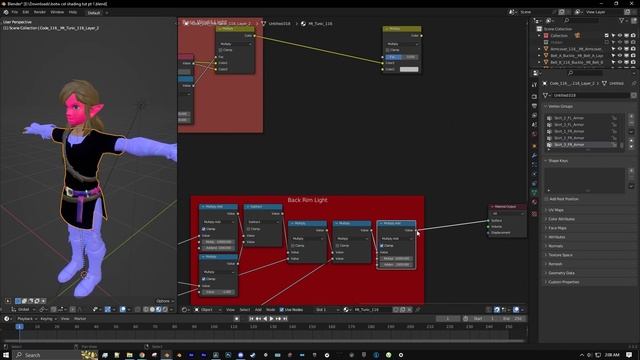The height and width of the screenshot is (360, 640).
Task: Open the Material properties tab icon
Action: pyautogui.click(x=535, y=202)
